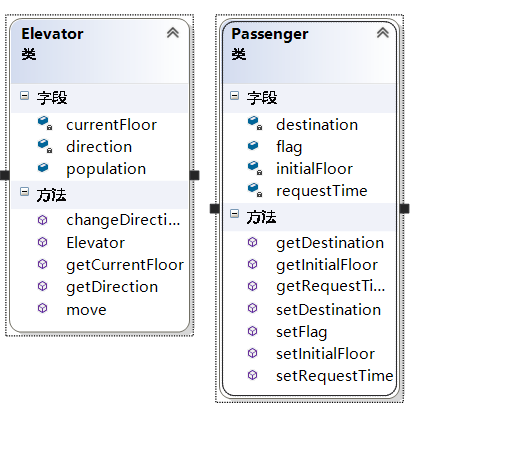Collapse the Elevator 方法 section

coord(24,192)
